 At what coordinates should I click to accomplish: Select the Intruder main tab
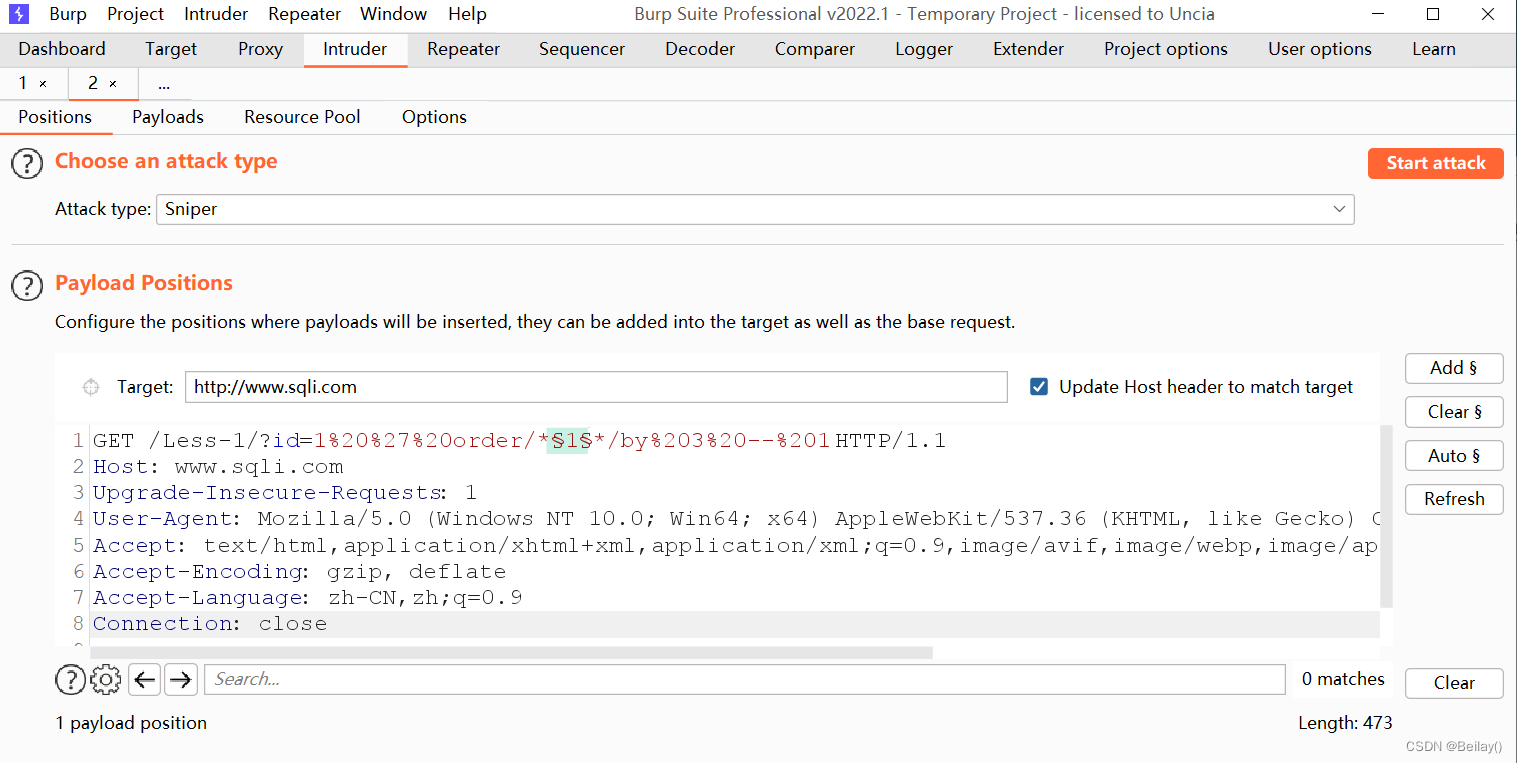click(355, 49)
